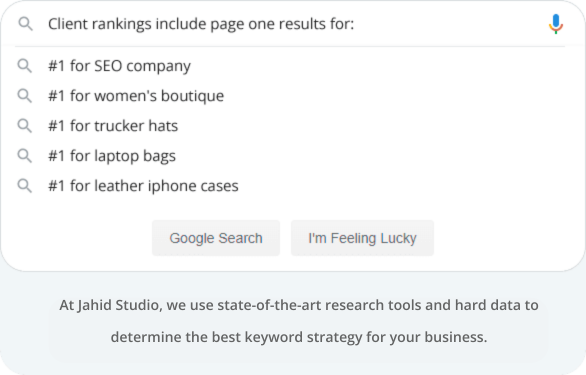Click the Jahid Studio description paragraph
The width and height of the screenshot is (586, 375).
point(299,321)
